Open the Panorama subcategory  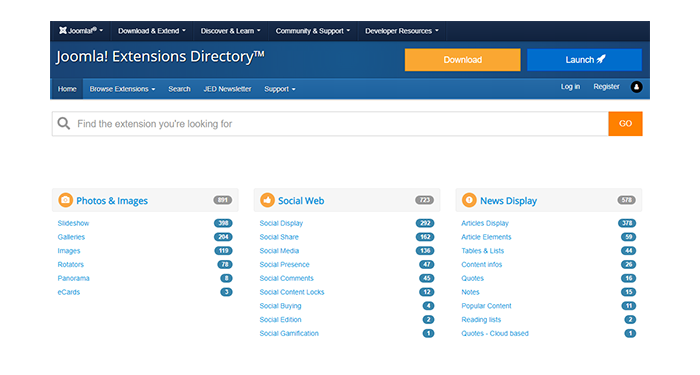coord(73,278)
